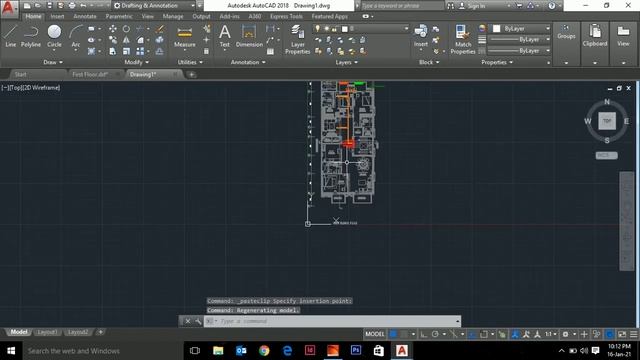Click the Insert block icon
This screenshot has height=360, width=640.
421,36
